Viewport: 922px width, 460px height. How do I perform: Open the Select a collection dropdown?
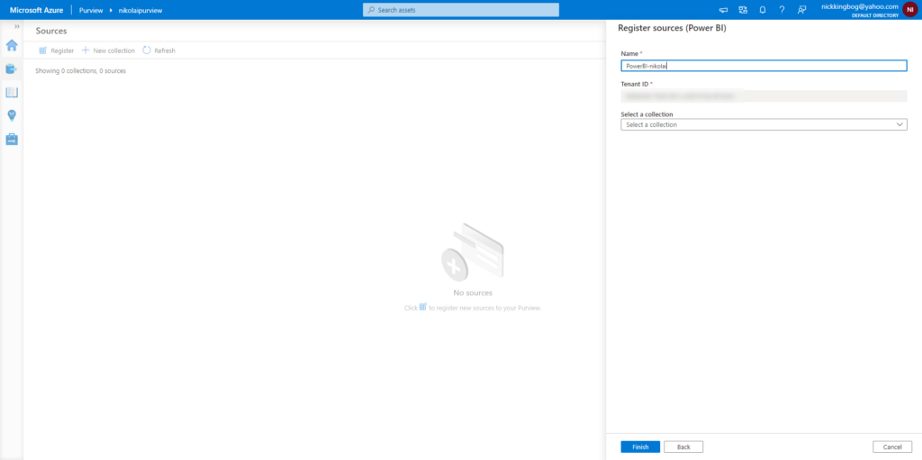click(x=764, y=125)
